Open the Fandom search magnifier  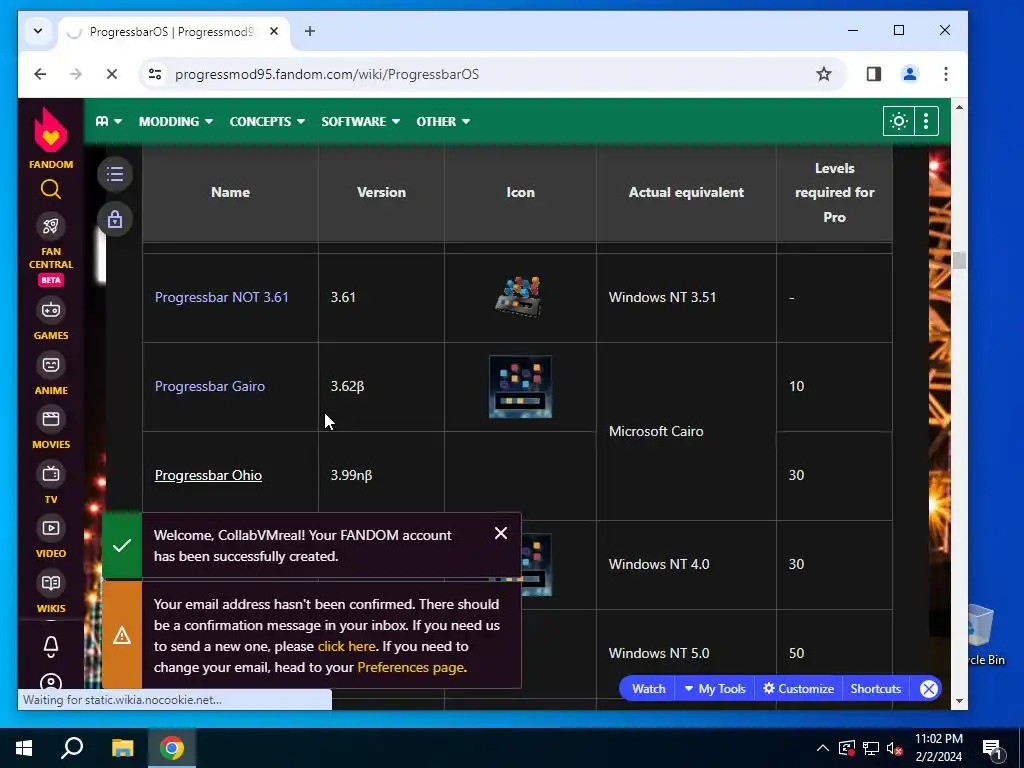[x=50, y=189]
